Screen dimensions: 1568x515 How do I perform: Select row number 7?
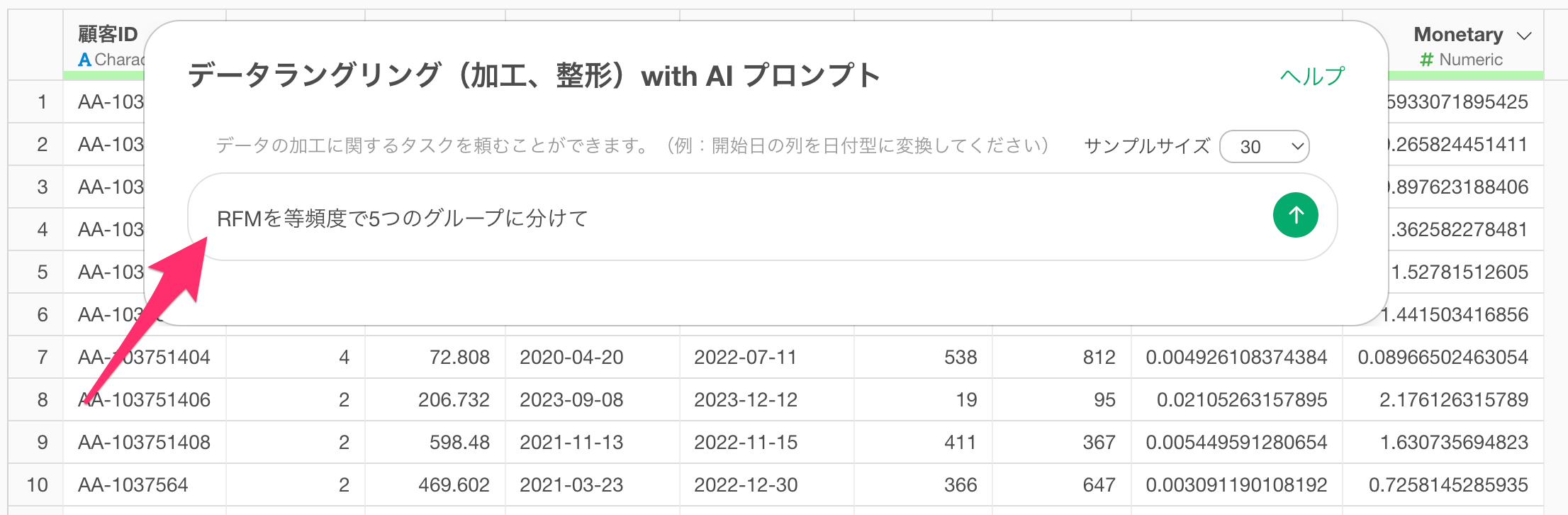pos(42,357)
